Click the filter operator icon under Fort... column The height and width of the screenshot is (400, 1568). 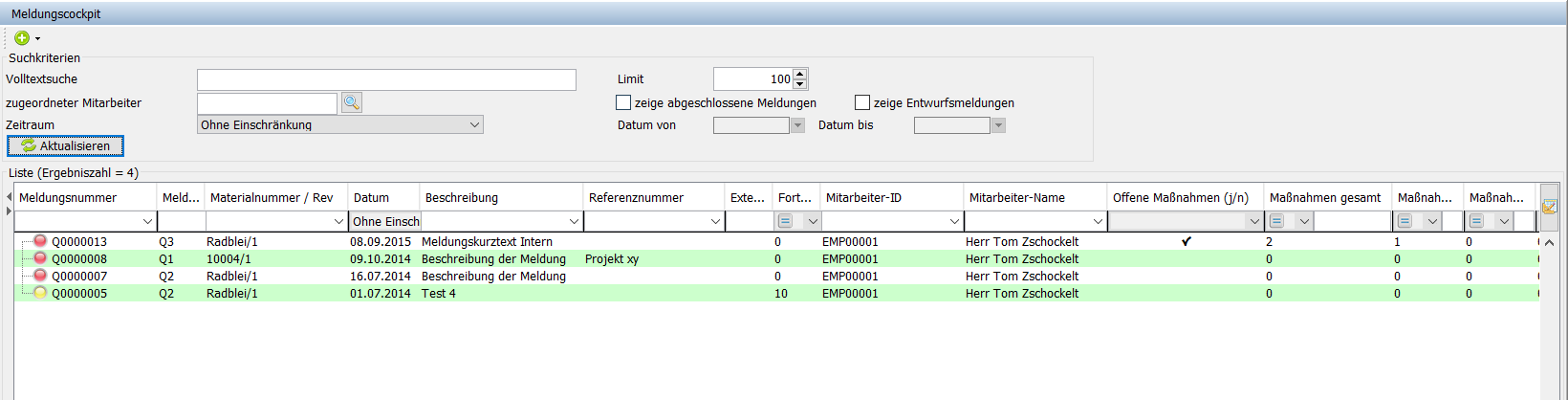click(x=785, y=221)
